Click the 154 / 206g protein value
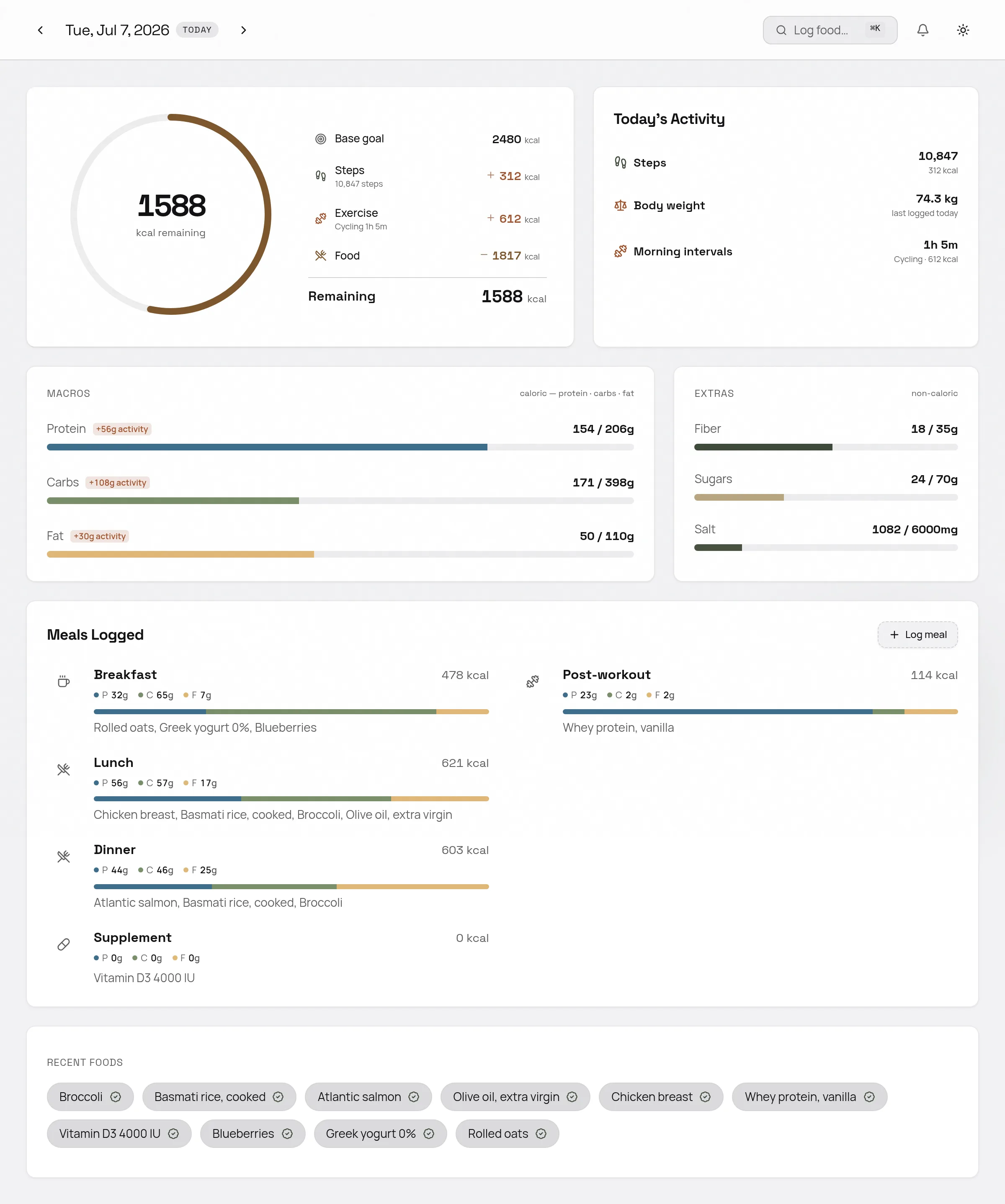Image resolution: width=1005 pixels, height=1204 pixels. click(603, 429)
